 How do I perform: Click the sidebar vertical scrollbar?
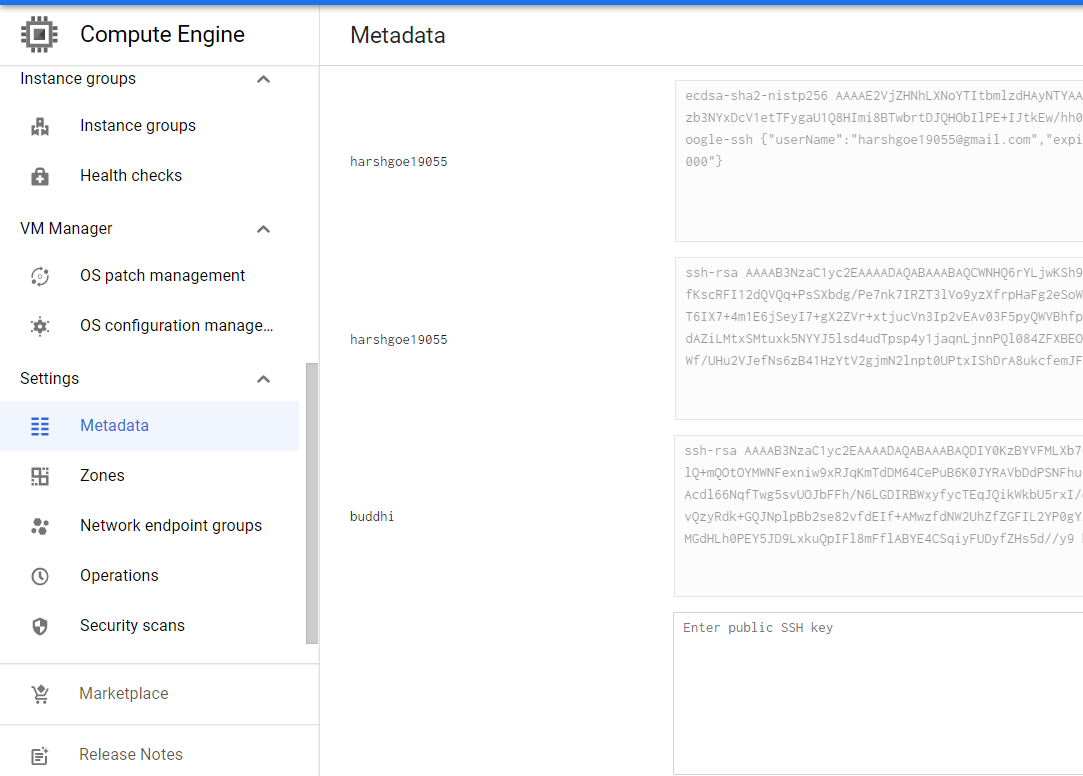point(312,503)
